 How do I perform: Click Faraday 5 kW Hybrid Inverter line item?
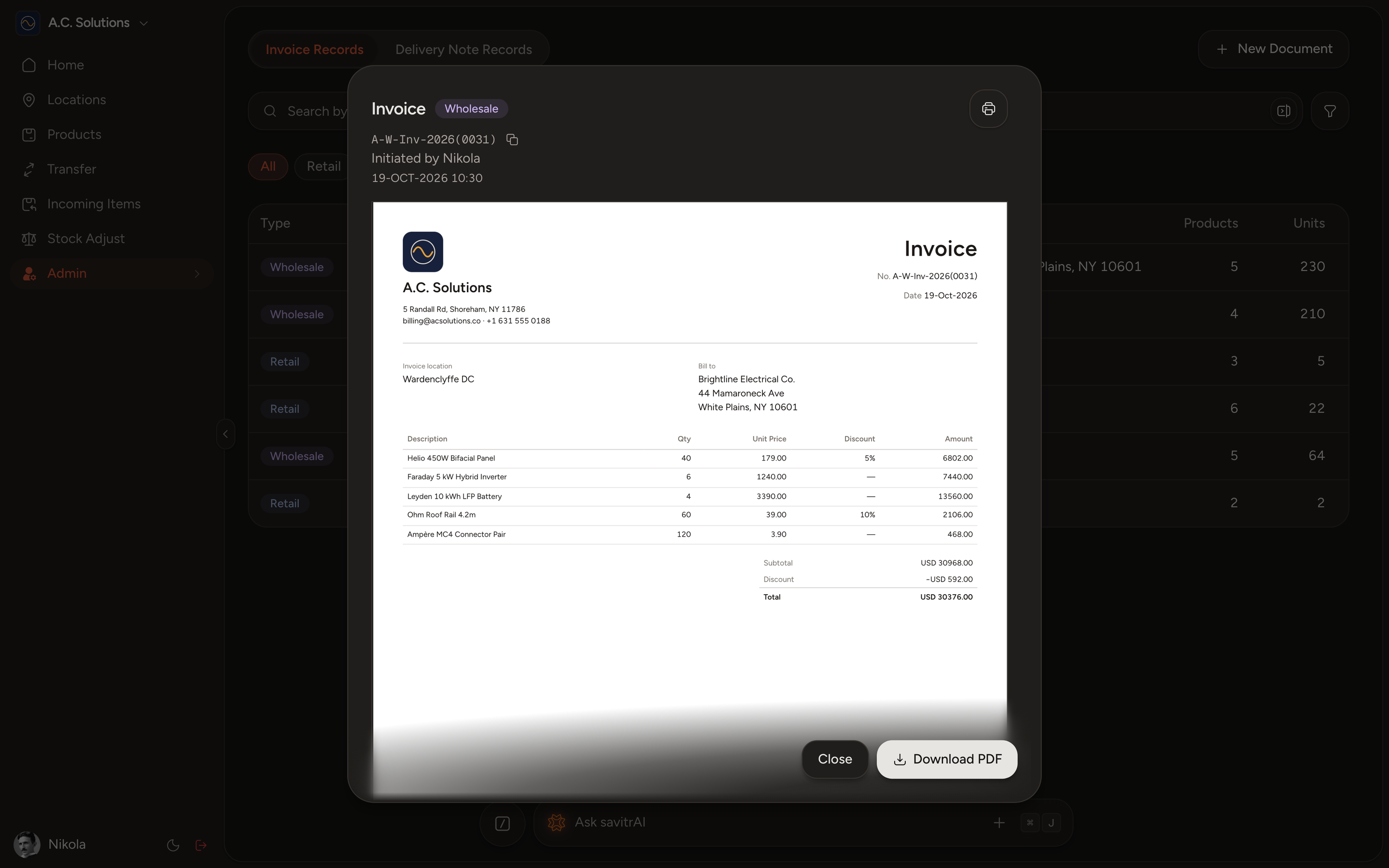point(689,477)
